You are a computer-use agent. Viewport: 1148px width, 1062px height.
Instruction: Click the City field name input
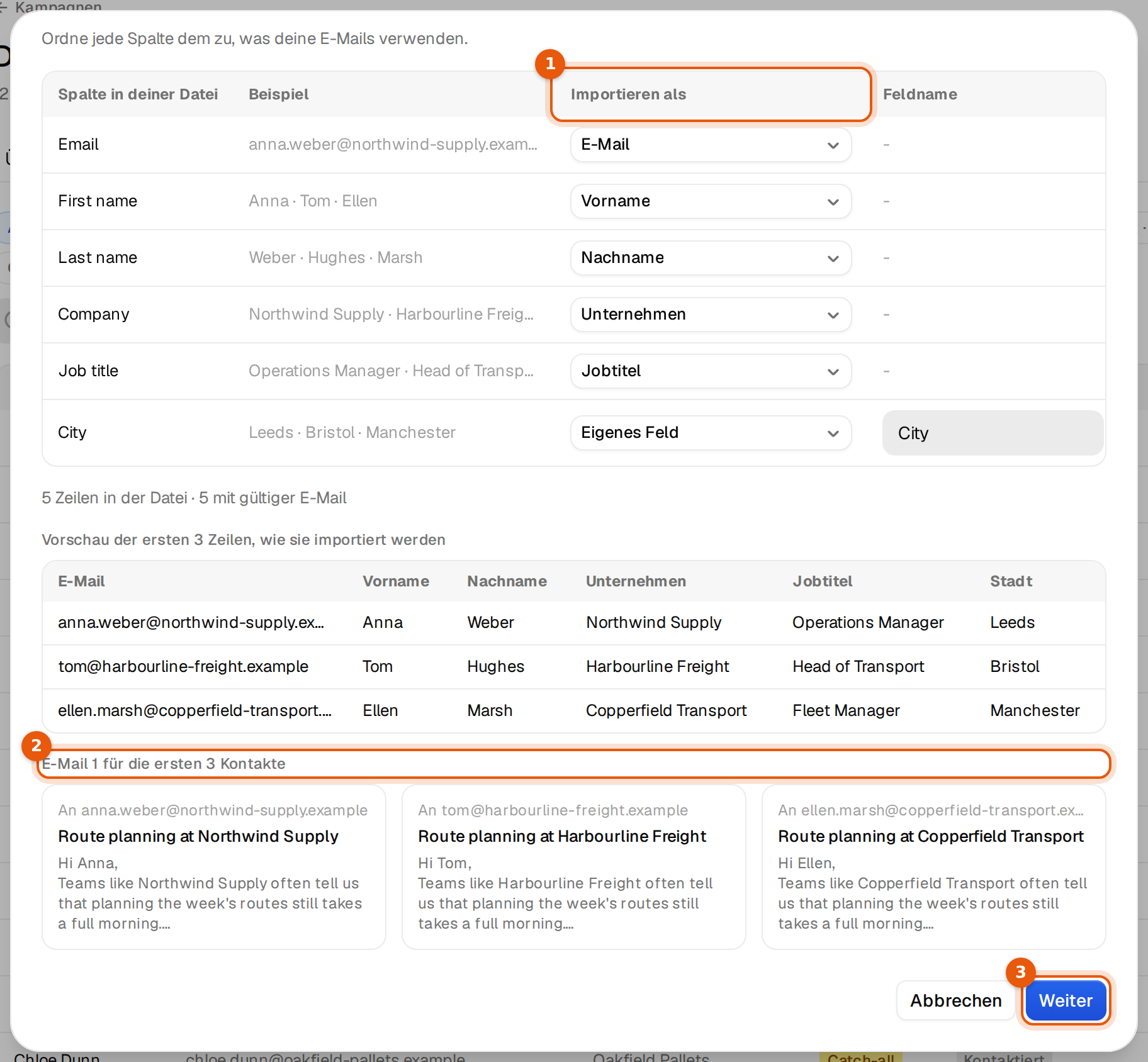tap(993, 433)
